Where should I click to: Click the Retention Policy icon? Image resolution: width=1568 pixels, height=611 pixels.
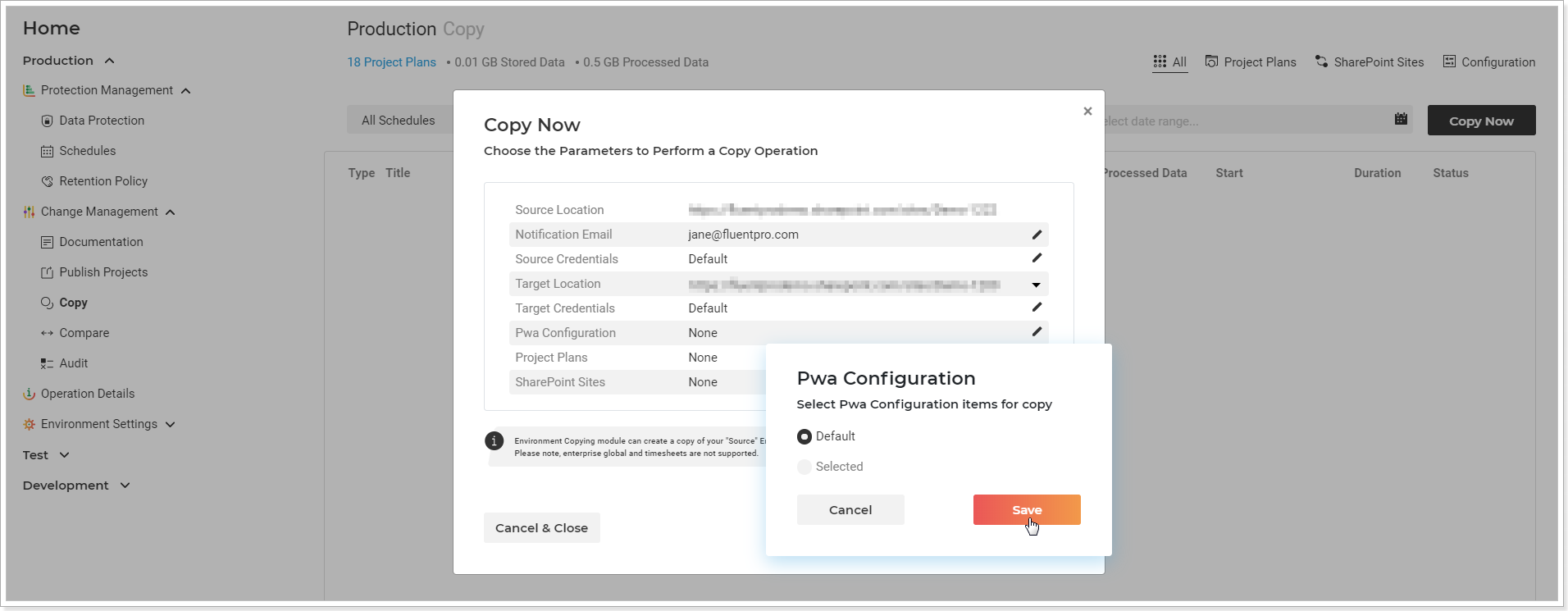[48, 181]
